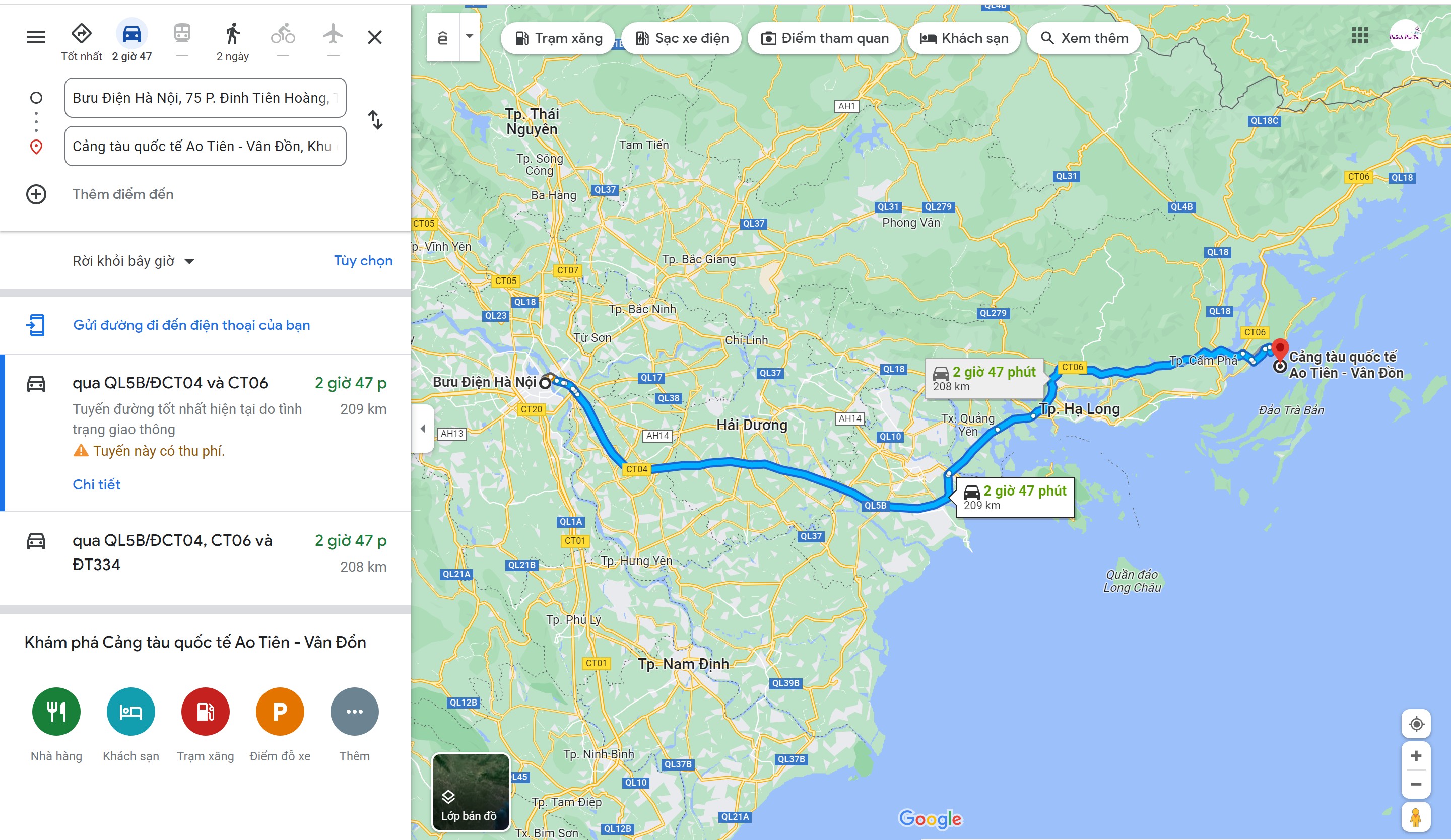1451x840 pixels.
Task: Collapse the side panel arrow
Action: [x=423, y=429]
